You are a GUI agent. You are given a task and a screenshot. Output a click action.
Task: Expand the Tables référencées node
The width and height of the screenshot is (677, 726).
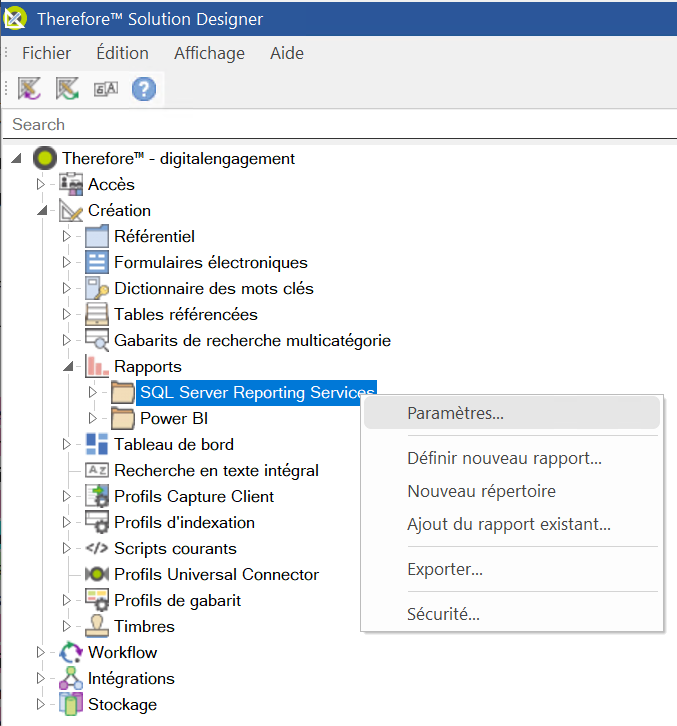67,314
